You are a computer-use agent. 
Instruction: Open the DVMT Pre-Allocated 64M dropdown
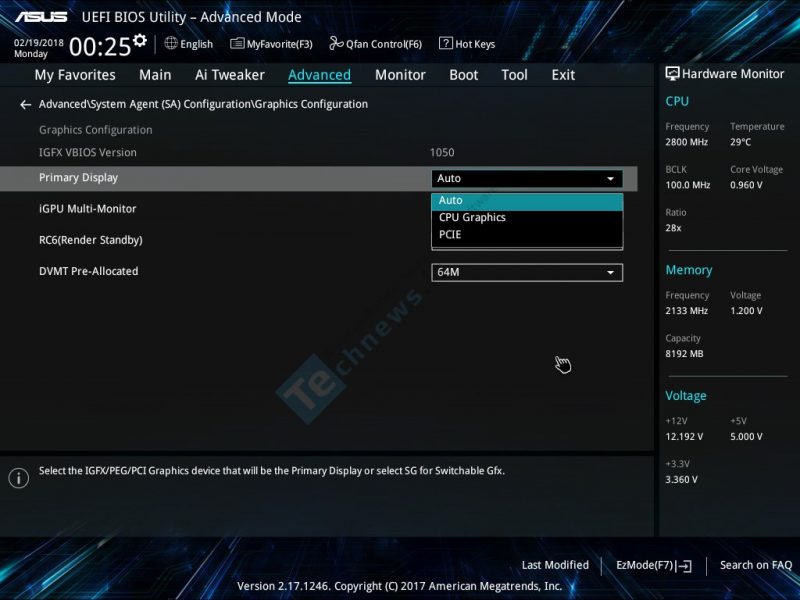tap(527, 272)
